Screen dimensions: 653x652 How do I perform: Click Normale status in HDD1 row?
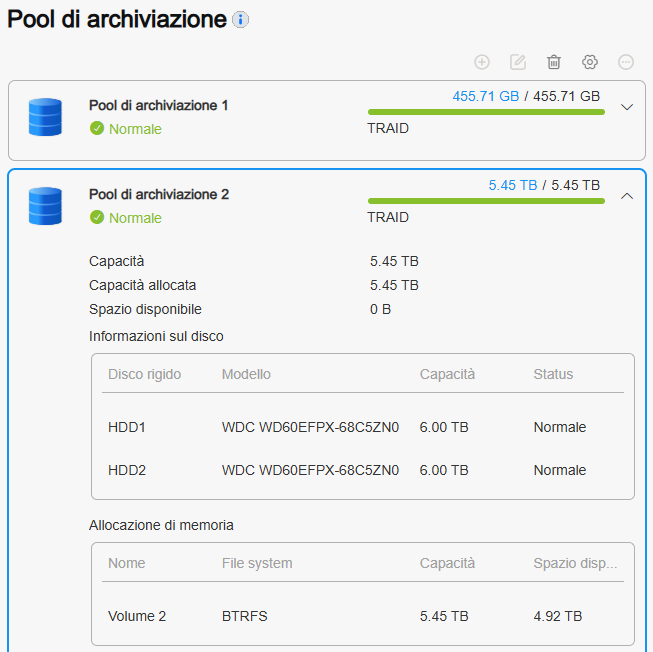tap(560, 427)
